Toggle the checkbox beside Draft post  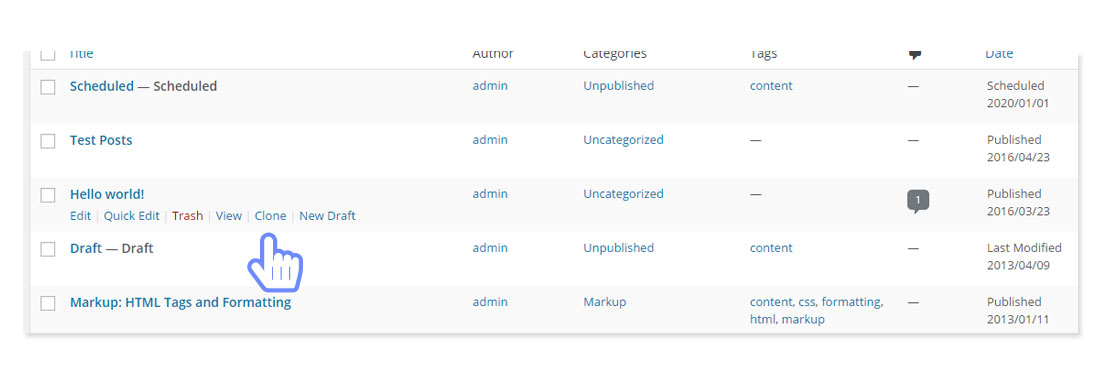pyautogui.click(x=48, y=249)
